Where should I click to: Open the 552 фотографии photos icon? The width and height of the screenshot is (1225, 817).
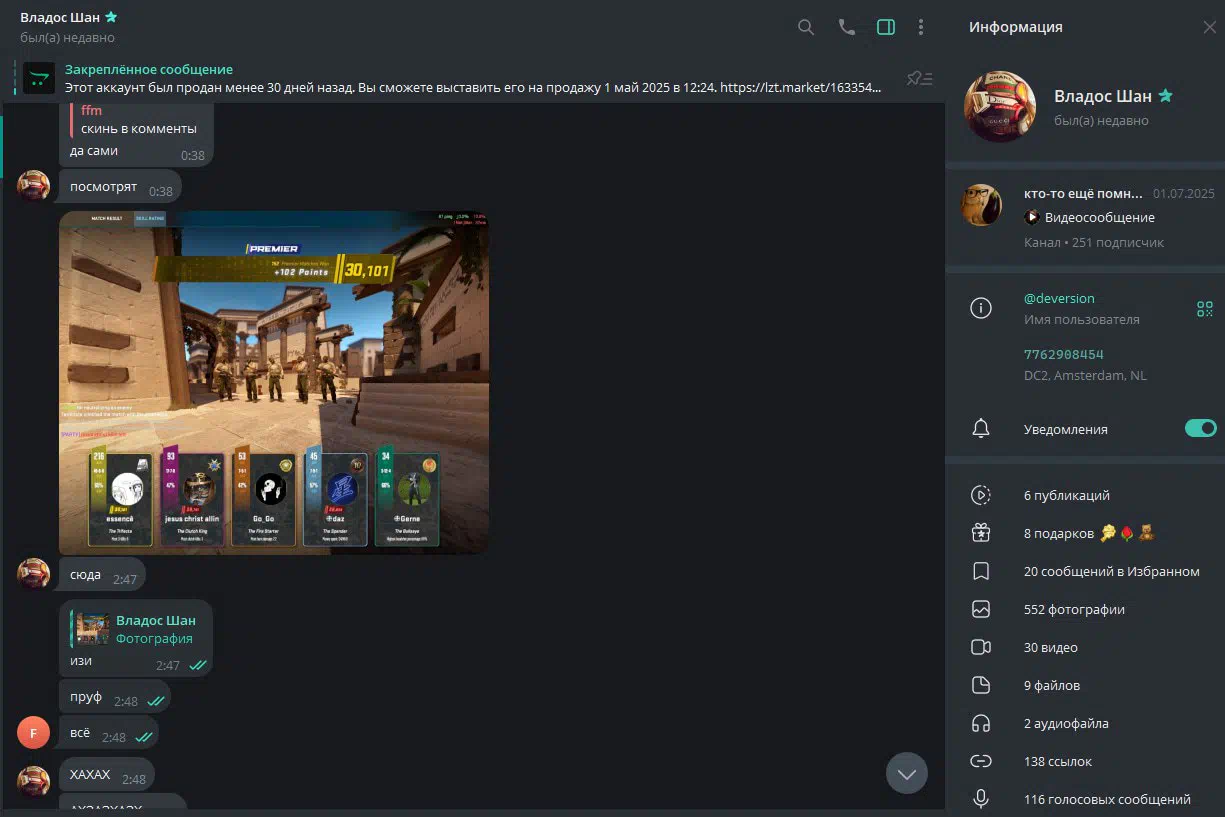point(981,609)
